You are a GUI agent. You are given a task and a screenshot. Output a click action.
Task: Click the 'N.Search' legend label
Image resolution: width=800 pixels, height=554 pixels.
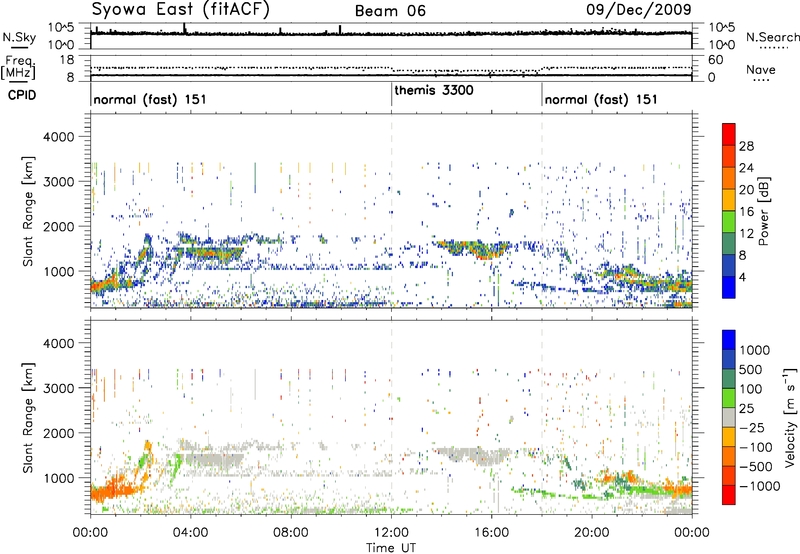point(772,37)
